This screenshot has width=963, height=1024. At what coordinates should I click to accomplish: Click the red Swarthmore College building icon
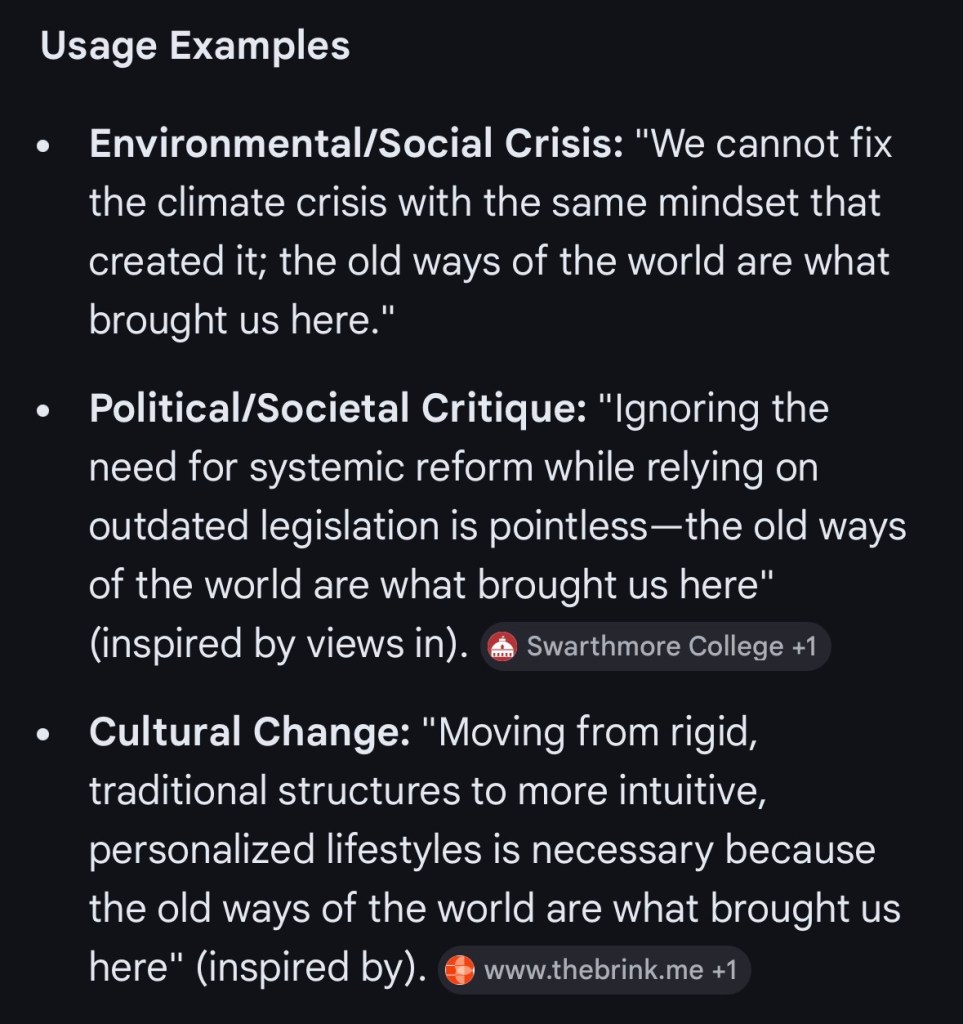pyautogui.click(x=502, y=648)
